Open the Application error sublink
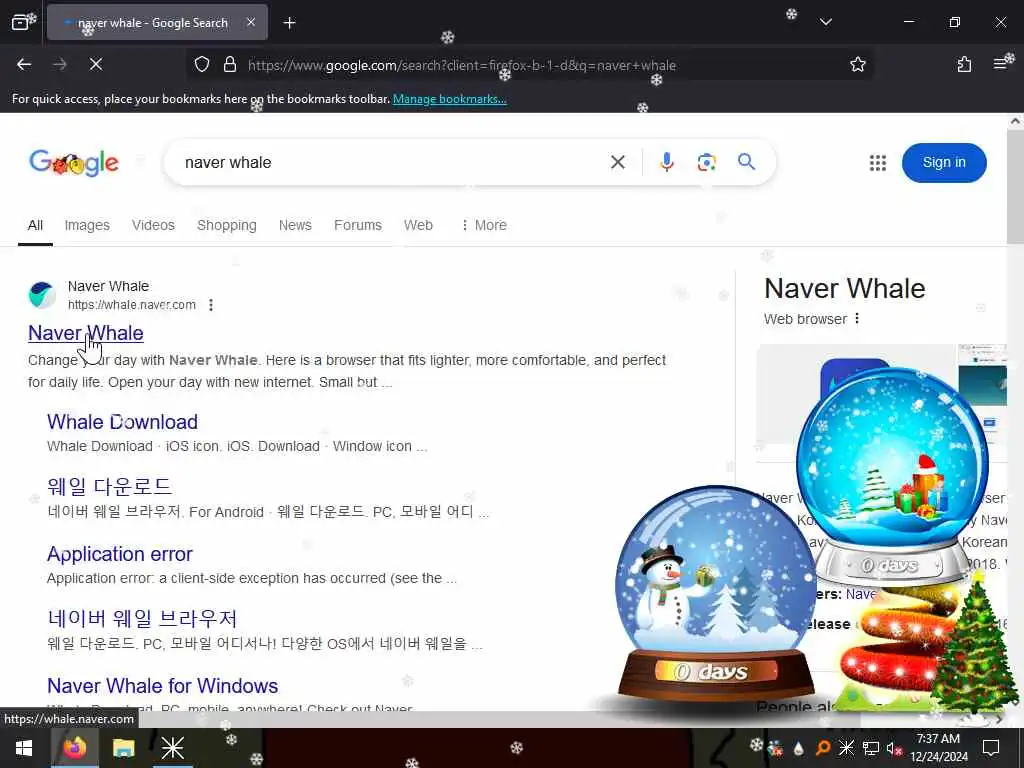This screenshot has height=768, width=1024. click(120, 554)
